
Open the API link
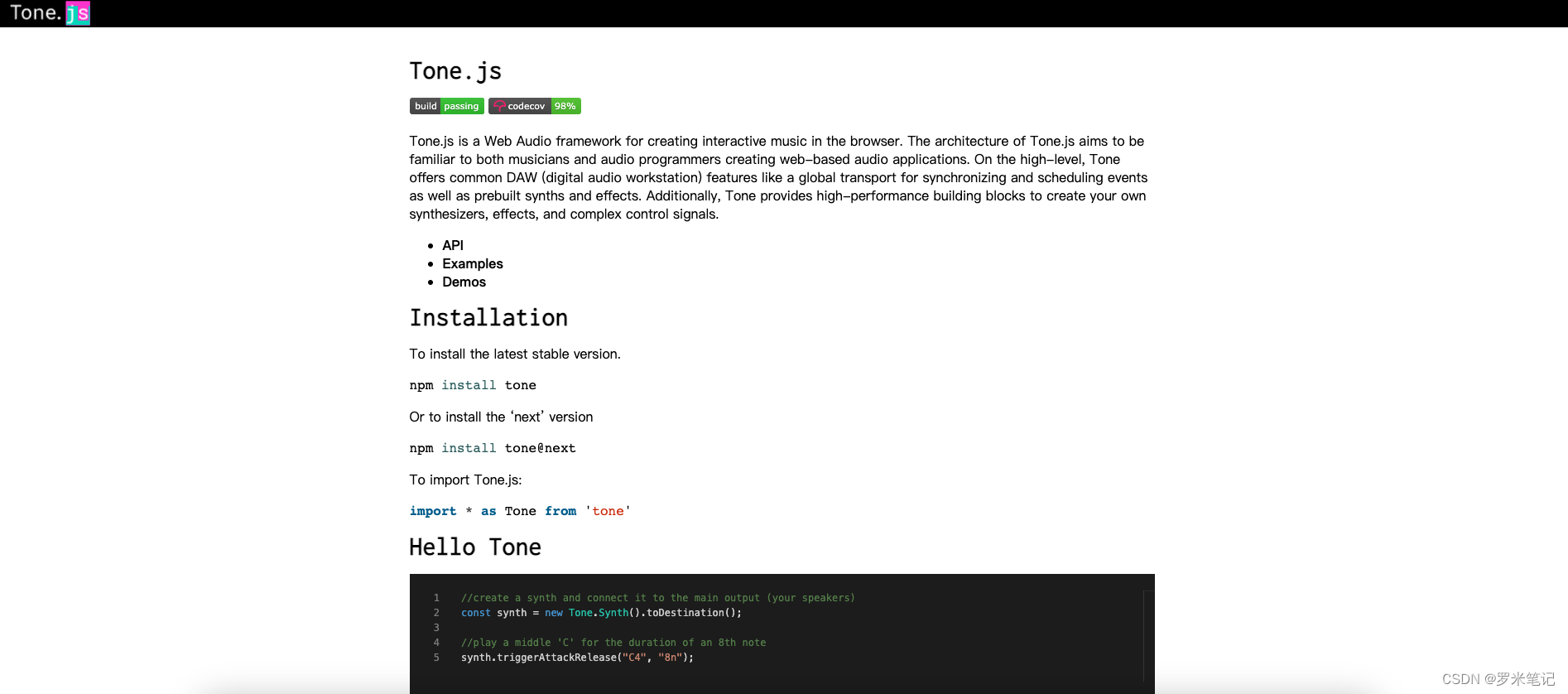point(453,245)
